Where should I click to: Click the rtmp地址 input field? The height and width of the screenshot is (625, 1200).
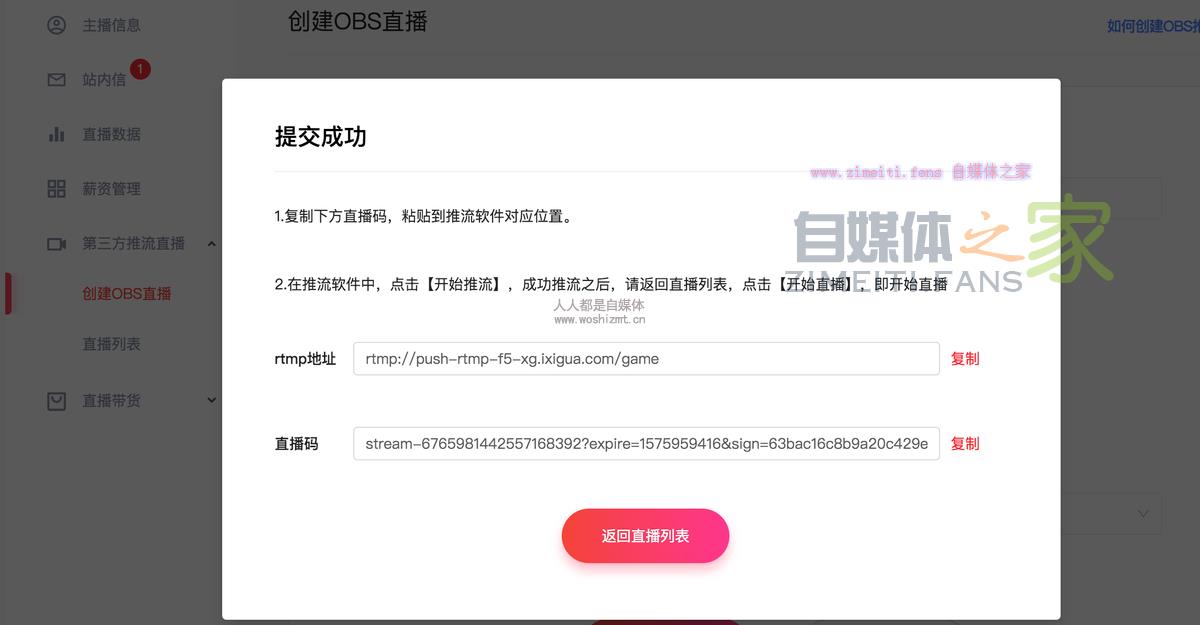click(646, 359)
